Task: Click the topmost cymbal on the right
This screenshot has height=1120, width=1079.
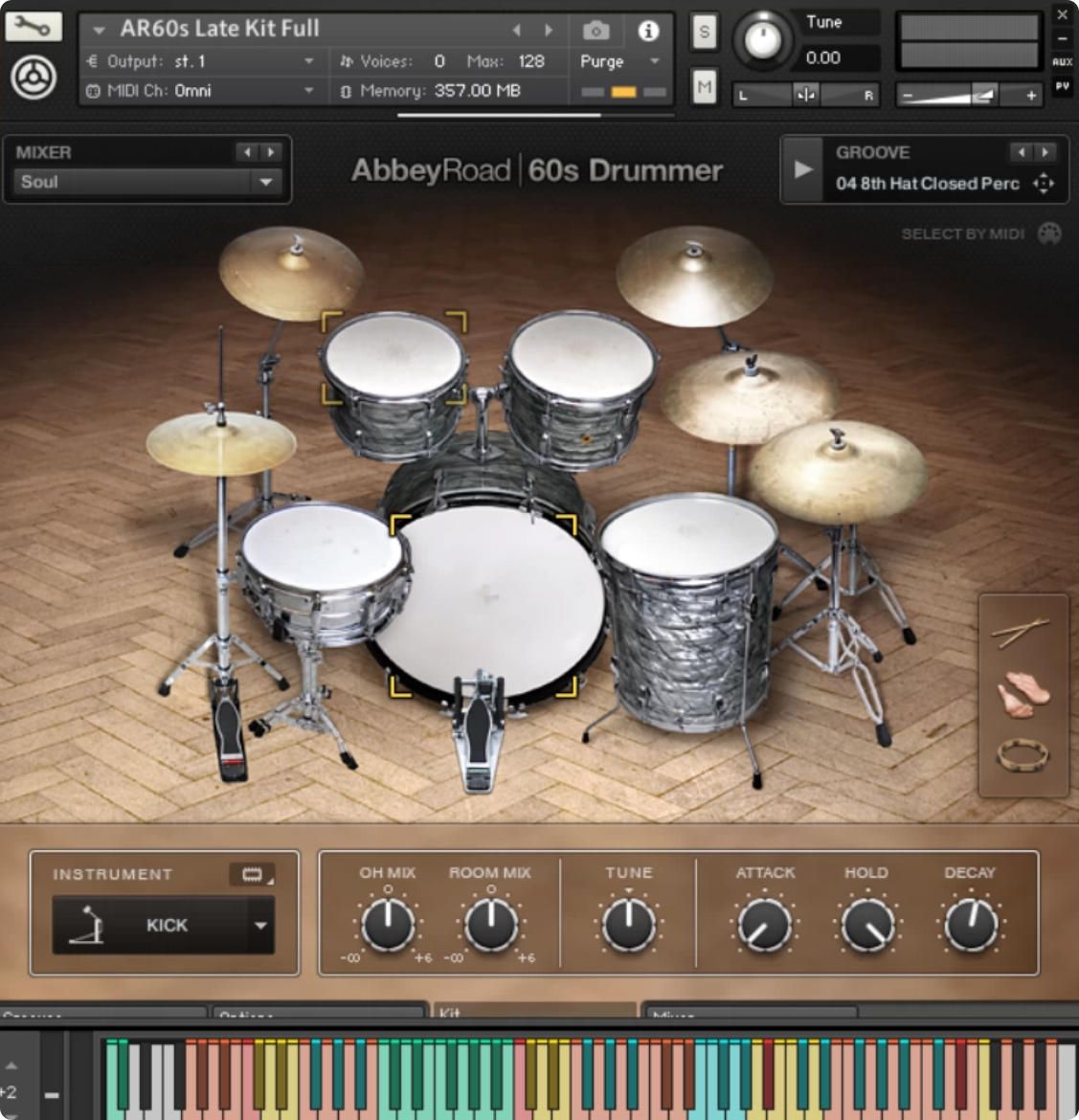Action: (x=694, y=276)
